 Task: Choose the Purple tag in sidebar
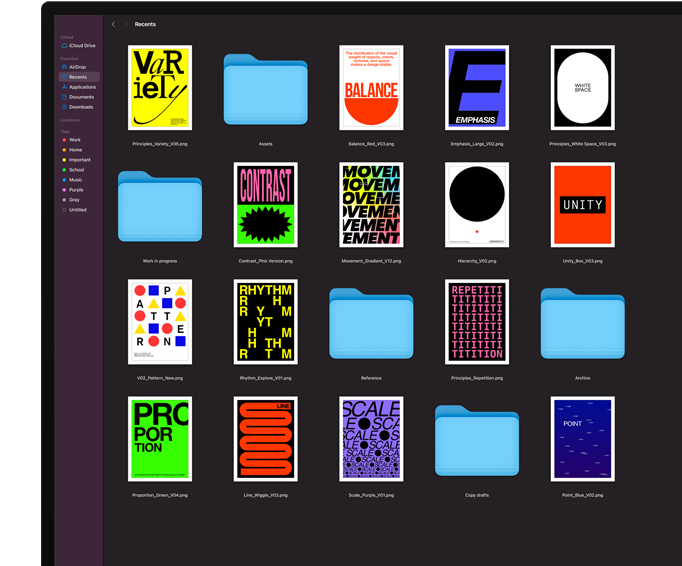(x=76, y=190)
